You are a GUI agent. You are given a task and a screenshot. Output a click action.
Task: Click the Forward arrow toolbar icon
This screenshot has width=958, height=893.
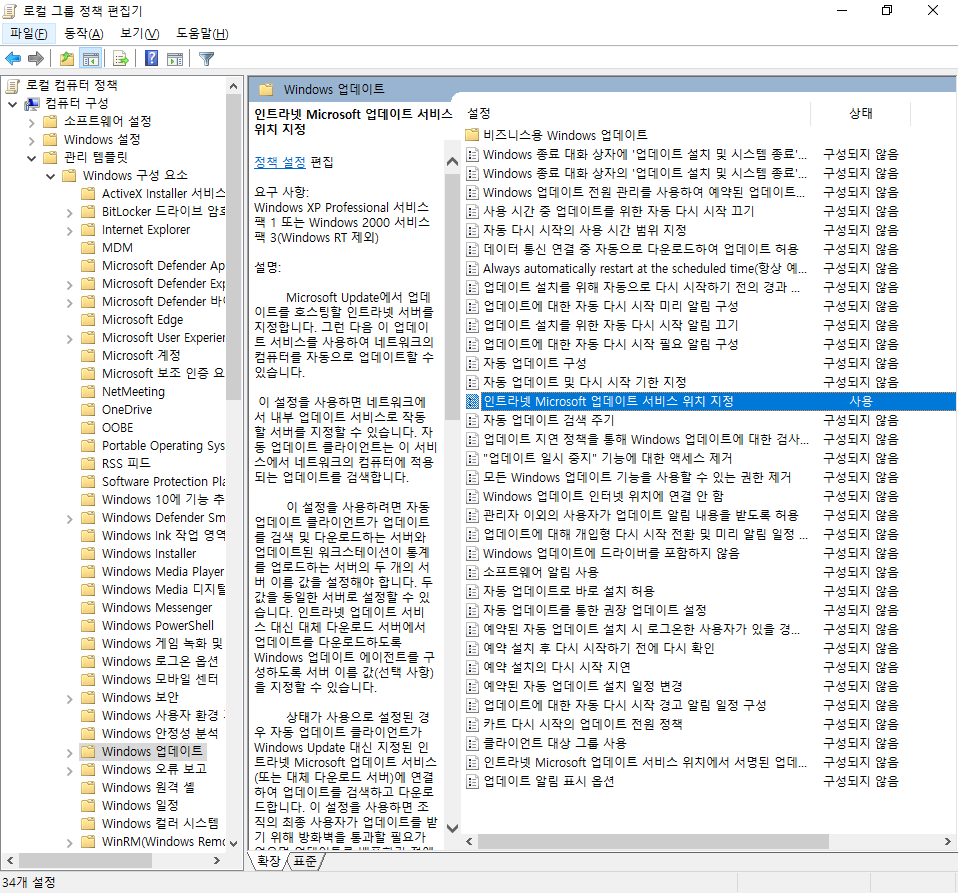click(36, 59)
